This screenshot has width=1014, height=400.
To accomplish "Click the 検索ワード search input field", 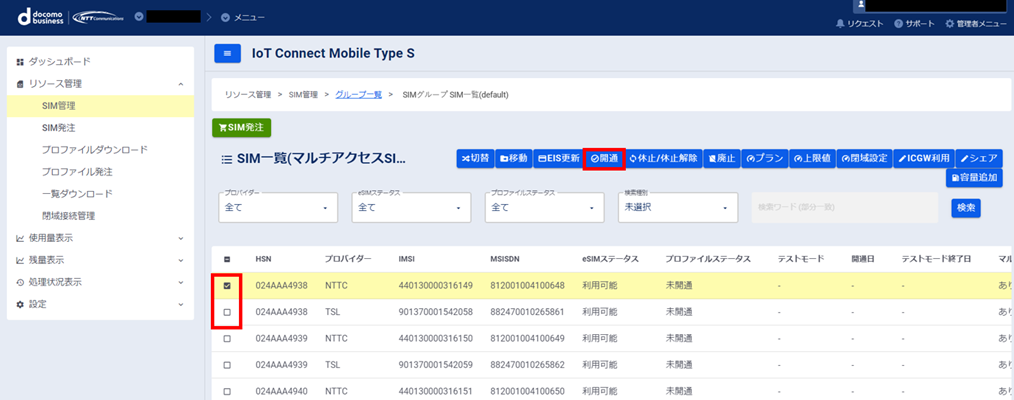I will [x=845, y=207].
